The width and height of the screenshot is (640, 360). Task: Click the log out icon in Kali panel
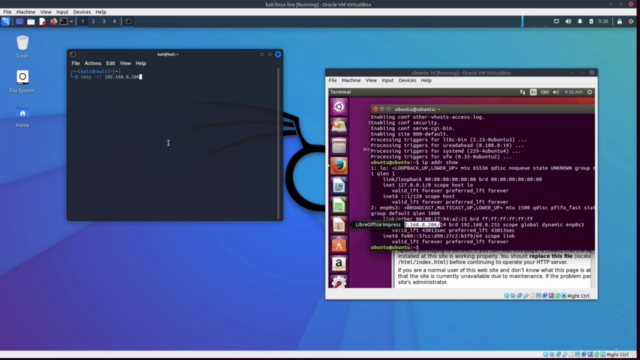631,21
